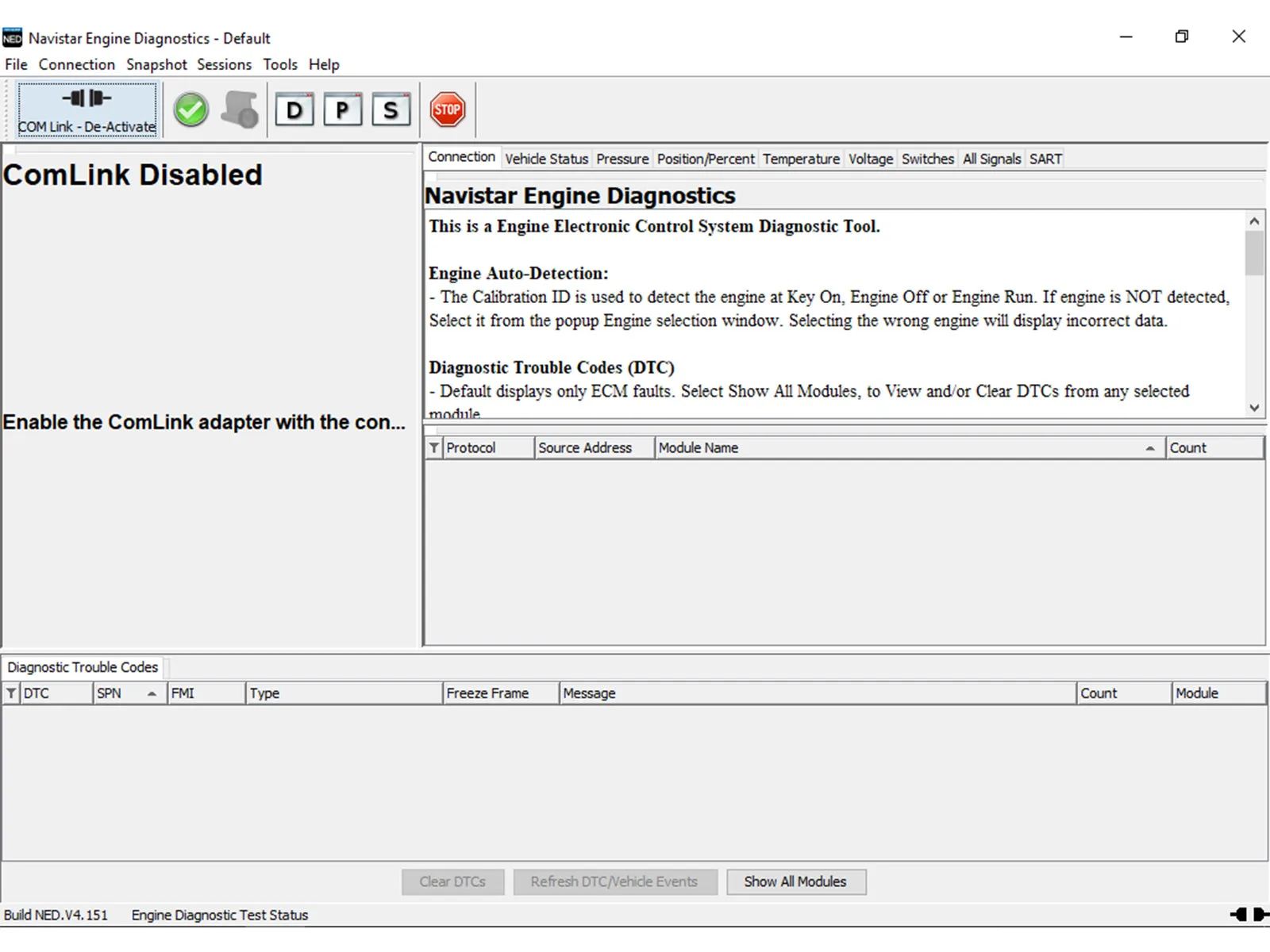1270x952 pixels.
Task: Click Engine Diagnostic Test Status text
Action: [x=220, y=915]
